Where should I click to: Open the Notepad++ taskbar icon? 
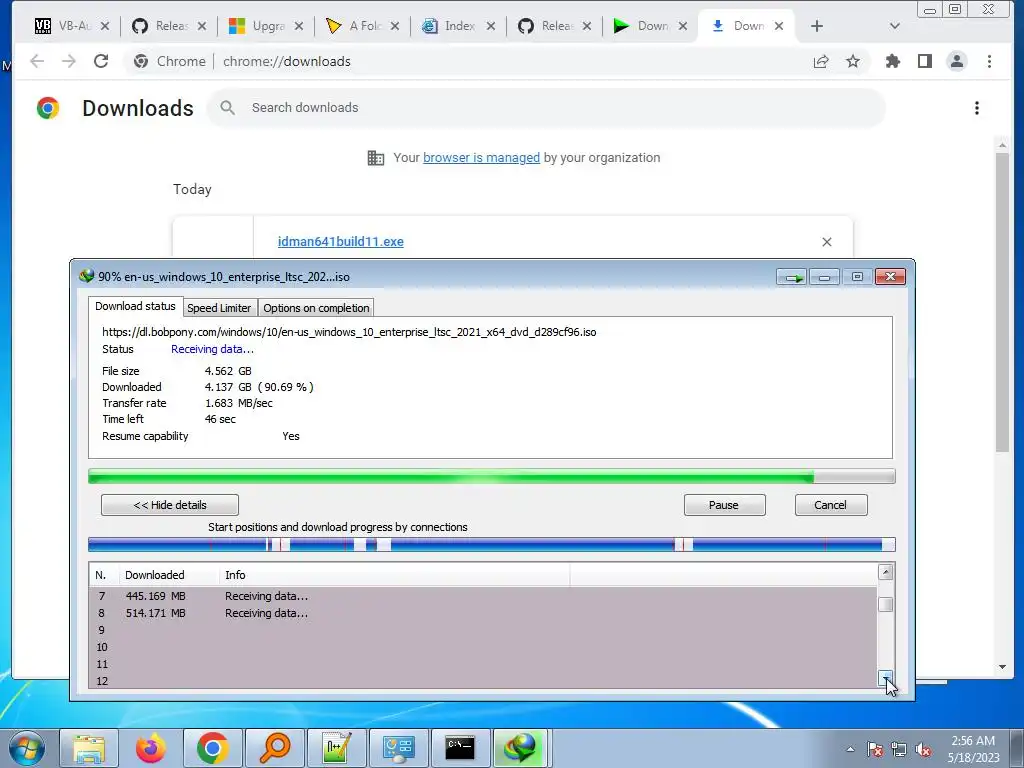click(x=336, y=748)
